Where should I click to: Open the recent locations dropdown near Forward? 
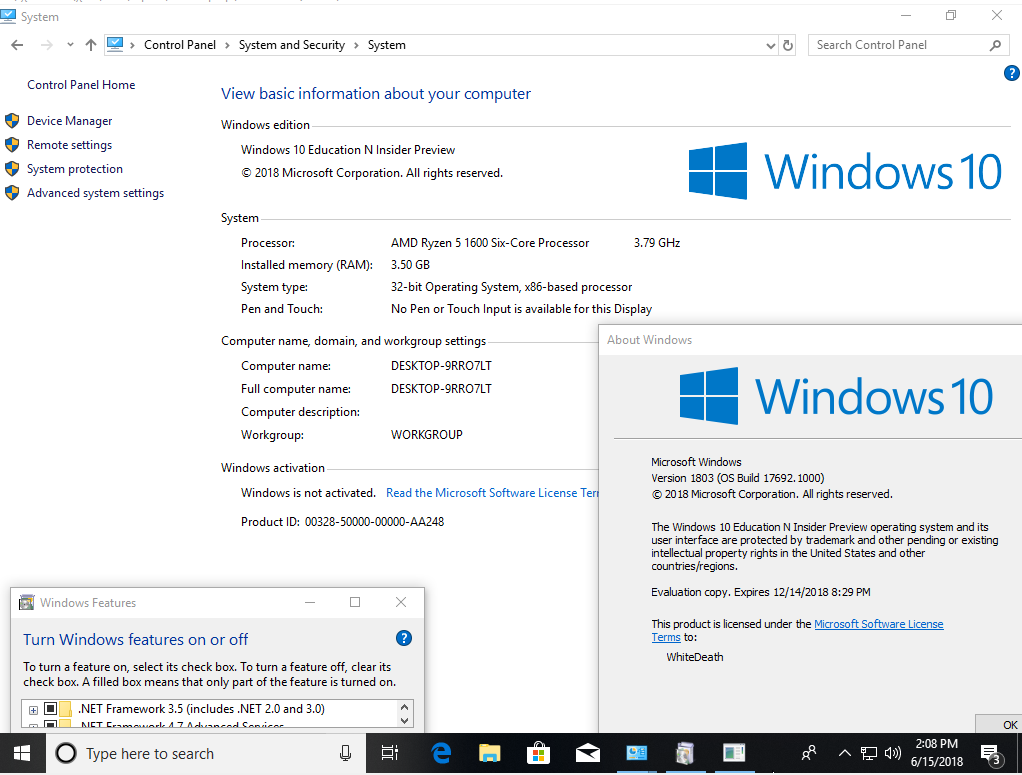coord(70,45)
